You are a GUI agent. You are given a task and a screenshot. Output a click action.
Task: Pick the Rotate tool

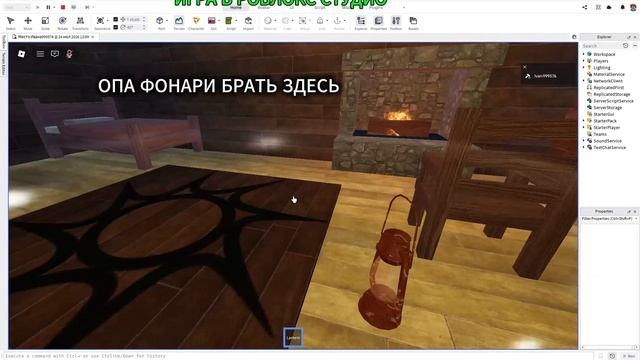[62, 22]
